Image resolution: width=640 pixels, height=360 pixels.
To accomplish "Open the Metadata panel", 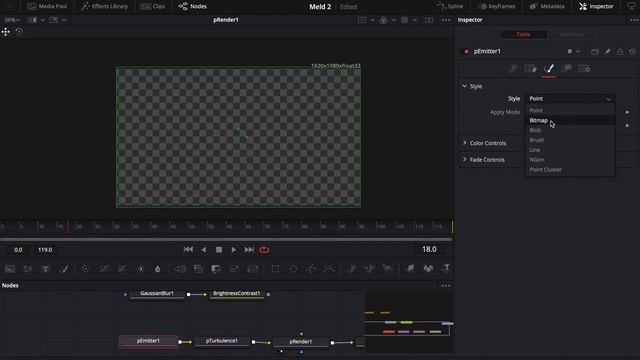I will pos(547,6).
